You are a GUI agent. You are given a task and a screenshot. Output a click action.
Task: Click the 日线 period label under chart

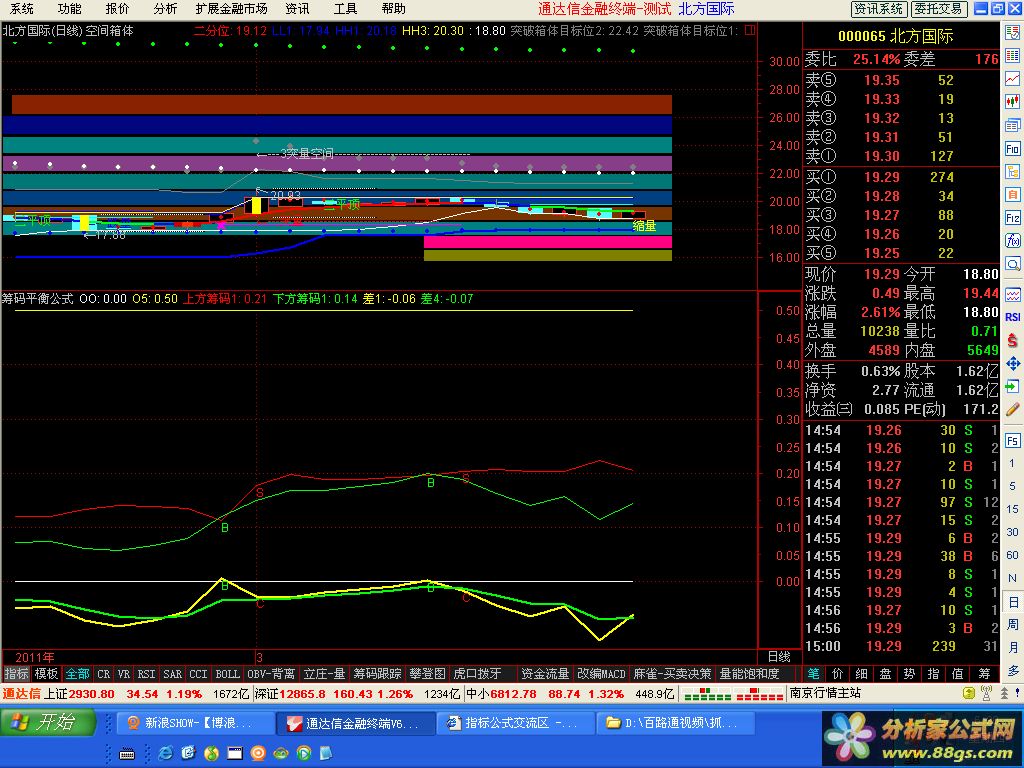pyautogui.click(x=779, y=656)
